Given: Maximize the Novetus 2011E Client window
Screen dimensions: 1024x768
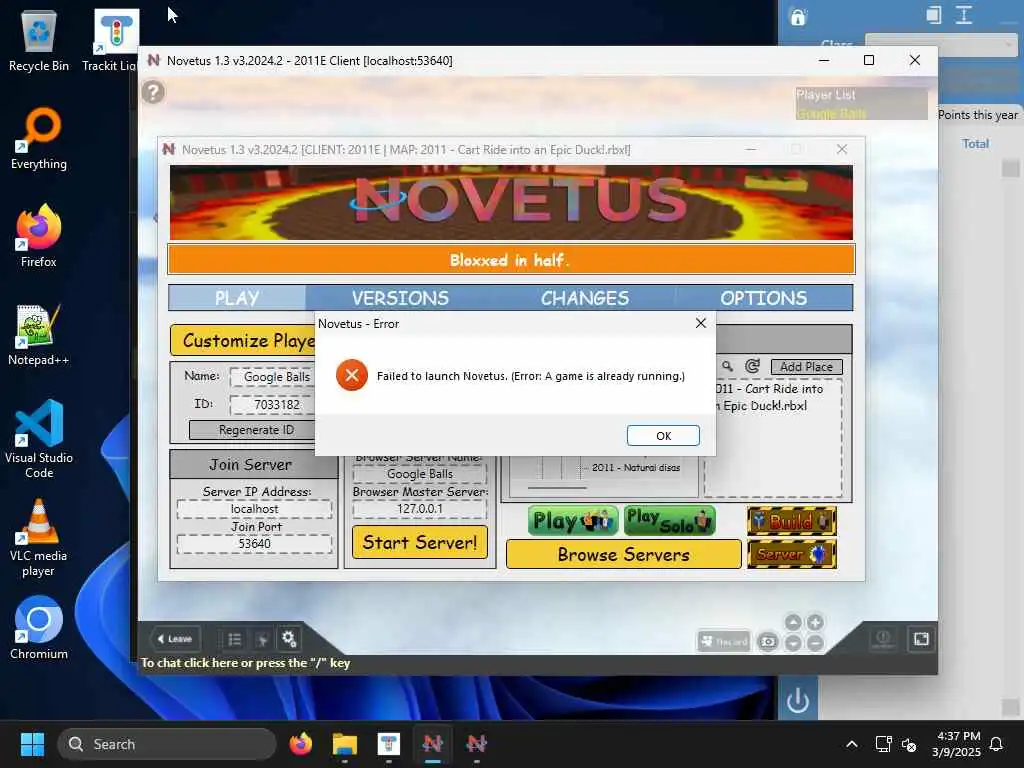Looking at the screenshot, I should tap(869, 60).
